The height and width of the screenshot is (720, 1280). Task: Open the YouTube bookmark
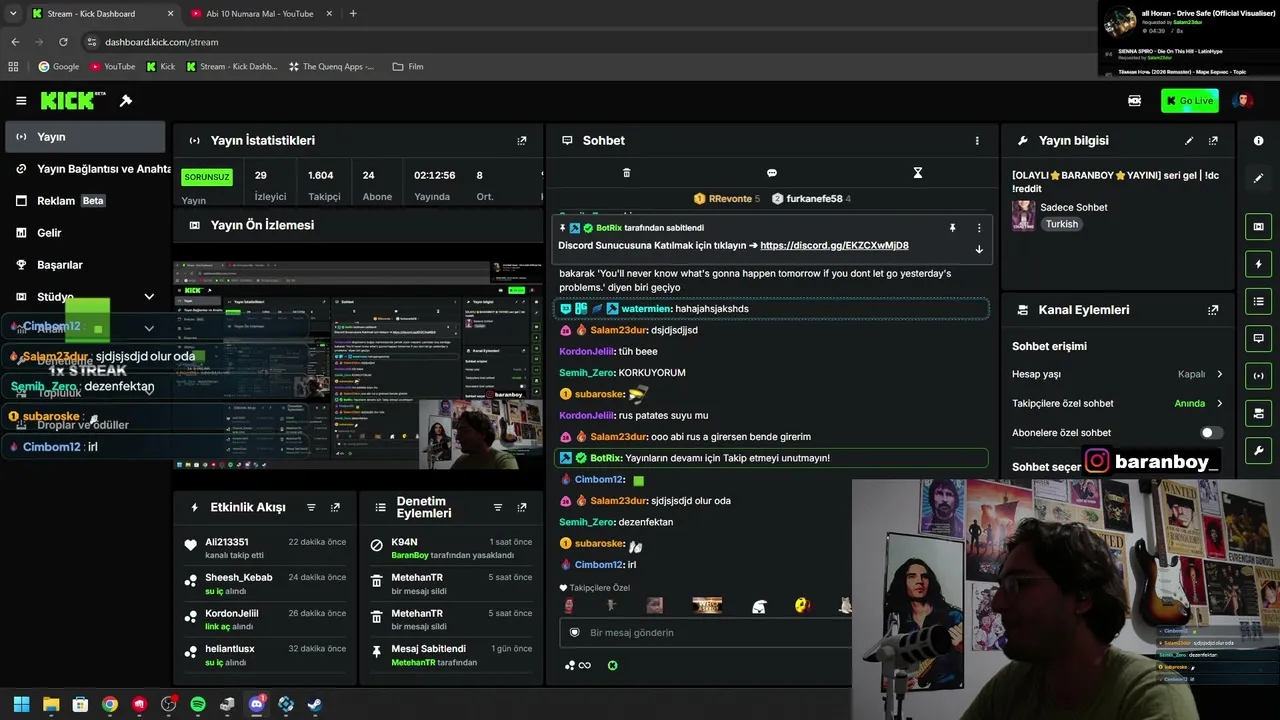tap(112, 67)
